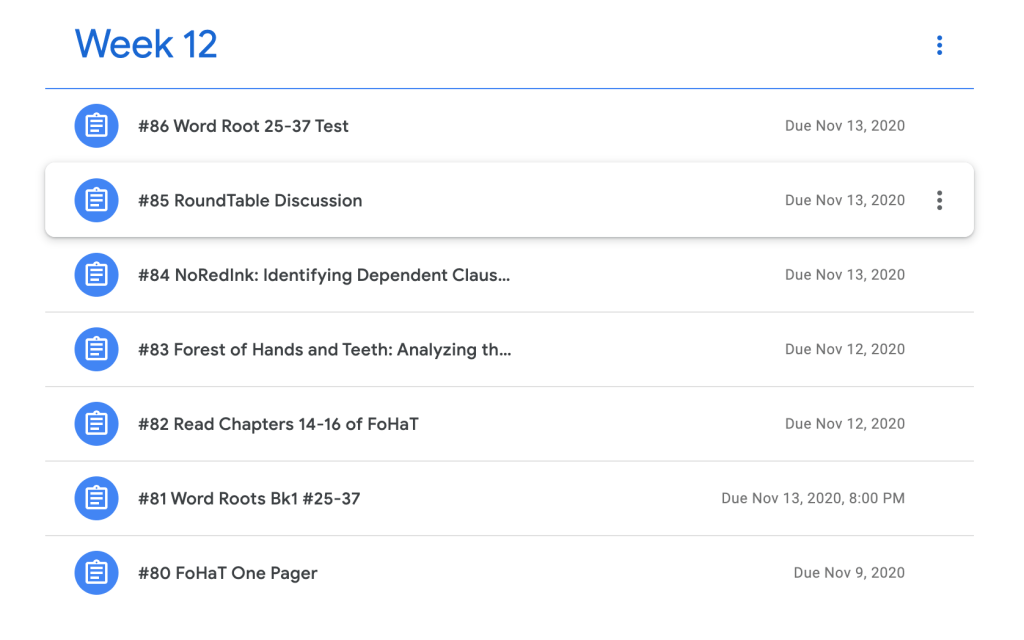Click assignment icon for #84 NoRedInk
This screenshot has width=1024, height=640.
(96, 275)
